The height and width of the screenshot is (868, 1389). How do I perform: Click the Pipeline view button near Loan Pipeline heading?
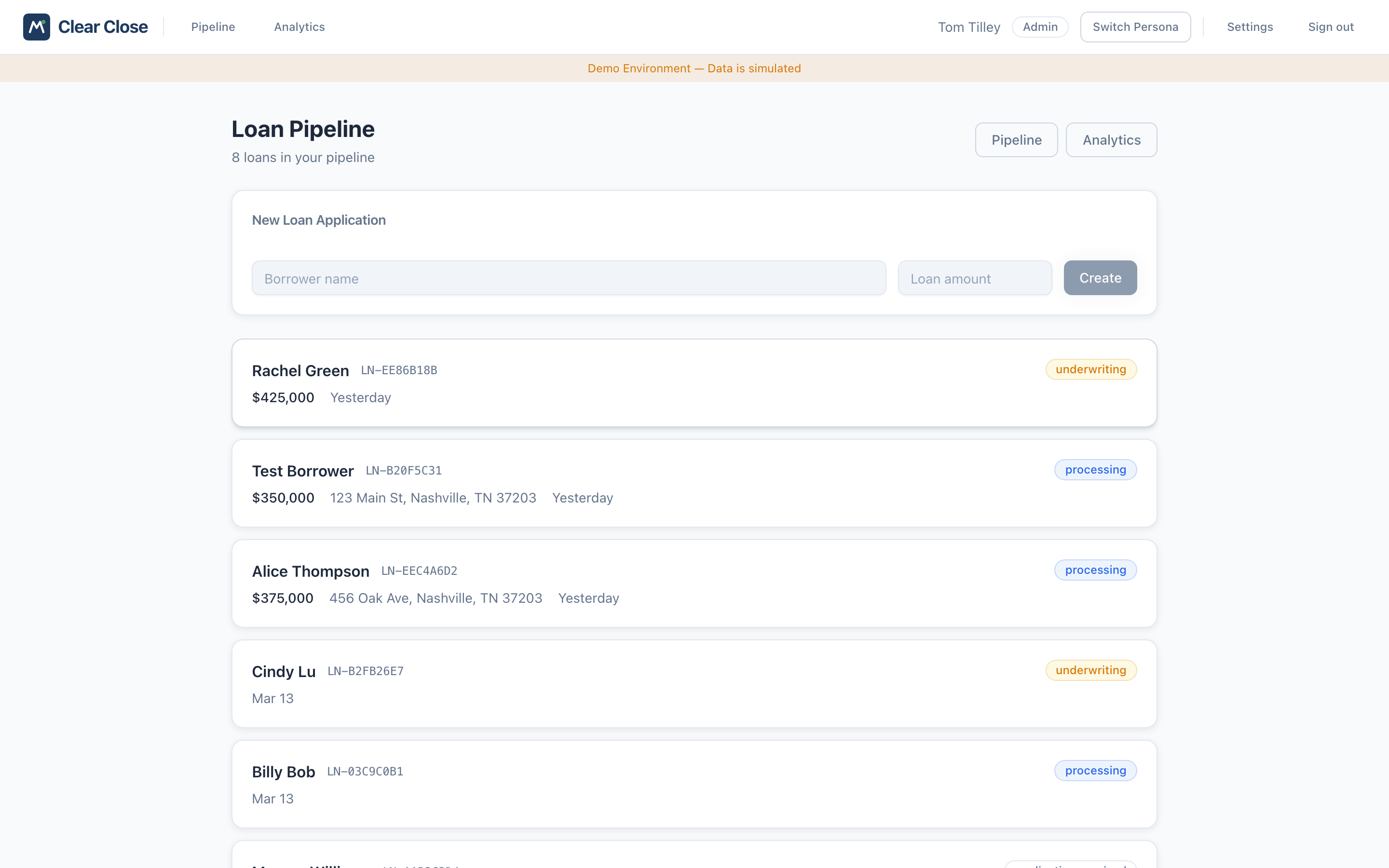(1016, 139)
